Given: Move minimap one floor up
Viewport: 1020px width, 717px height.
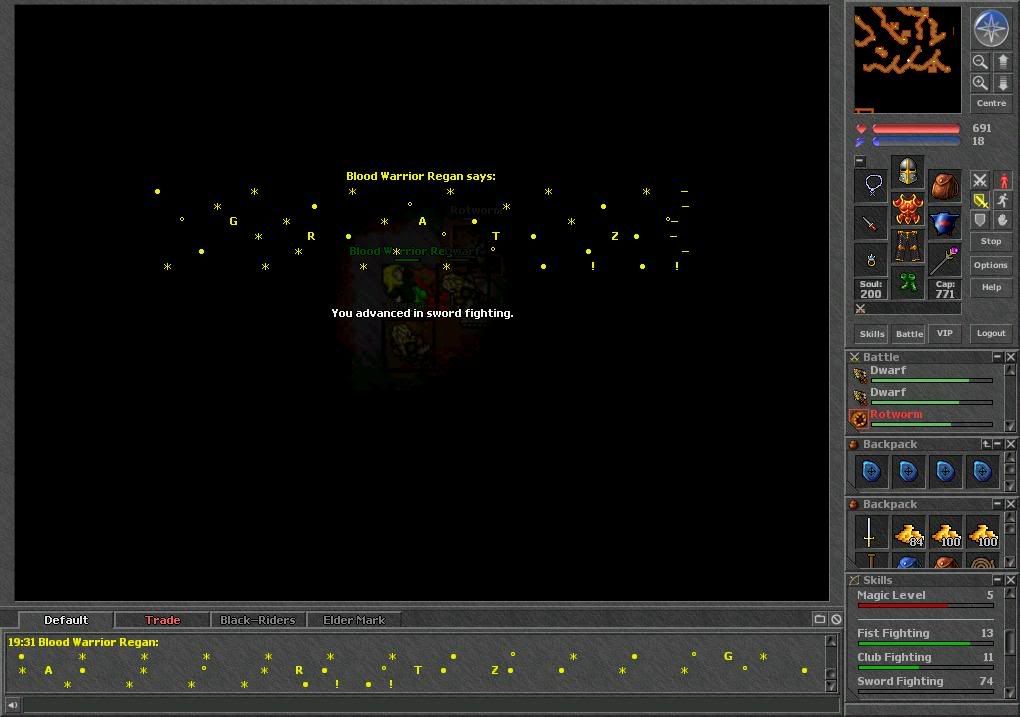Looking at the screenshot, I should point(1002,62).
